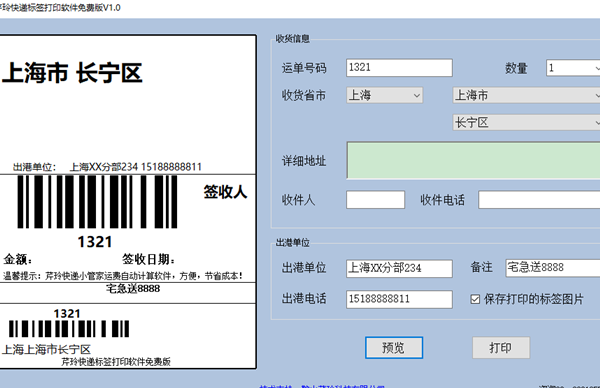Image resolution: width=600 pixels, height=388 pixels.
Task: Click the 宅急送8888 line on label preview
Action: 133,289
